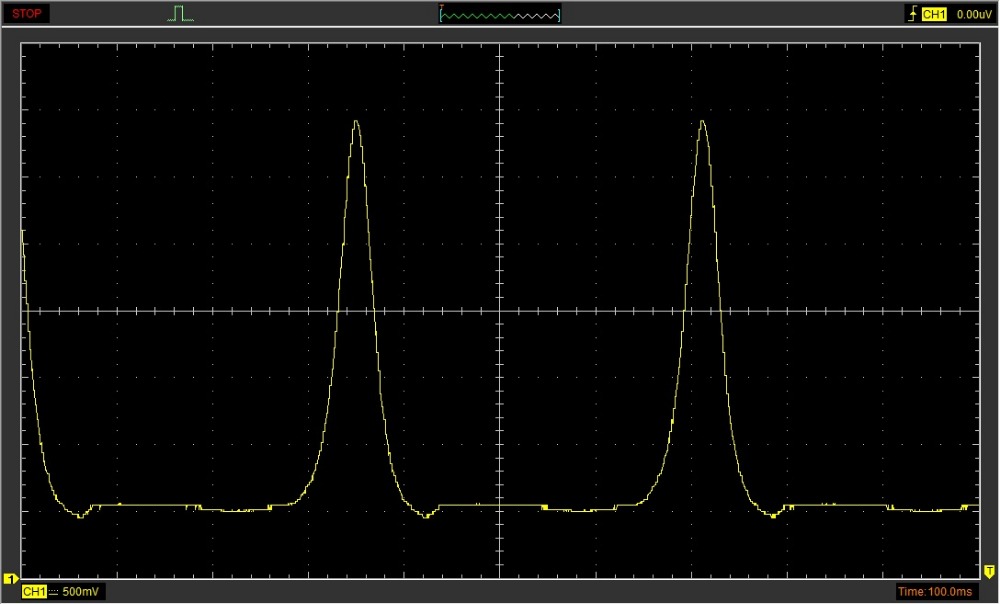Click the red trigger position marker in overview
Screen dimensions: 1000x604
[441, 7]
